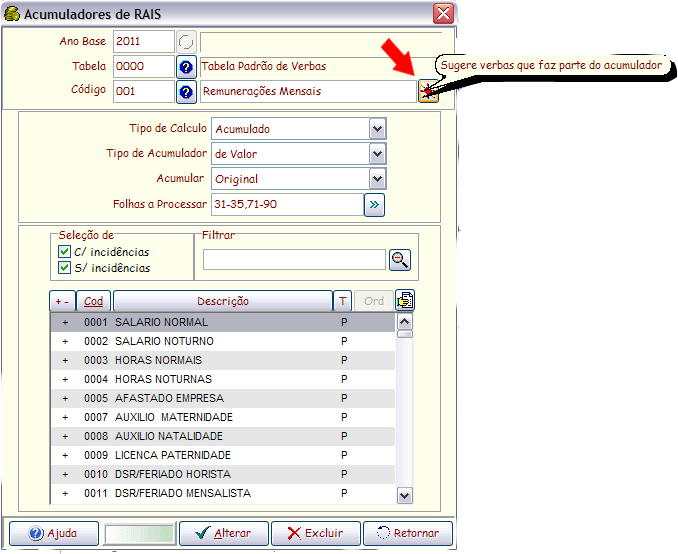
Task: Click the Descrição column header
Action: [223, 301]
